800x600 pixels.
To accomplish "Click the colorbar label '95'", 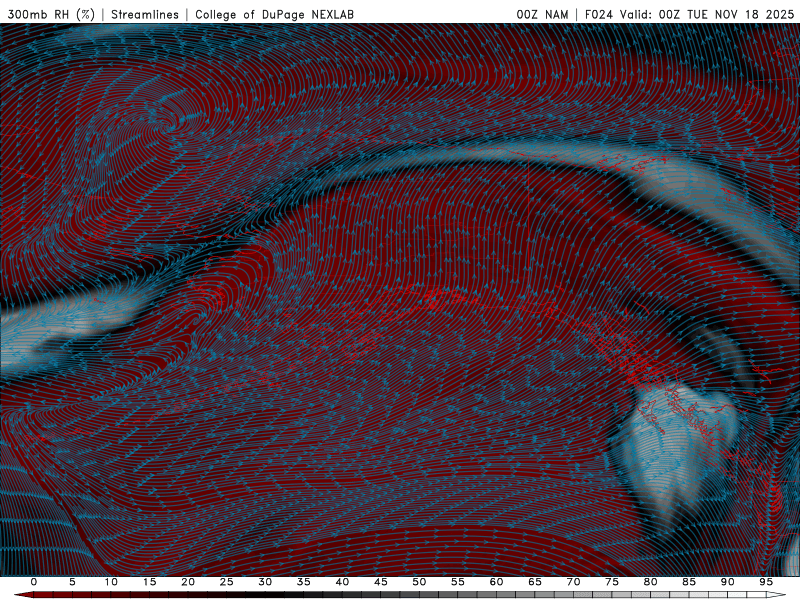I will 766,582.
